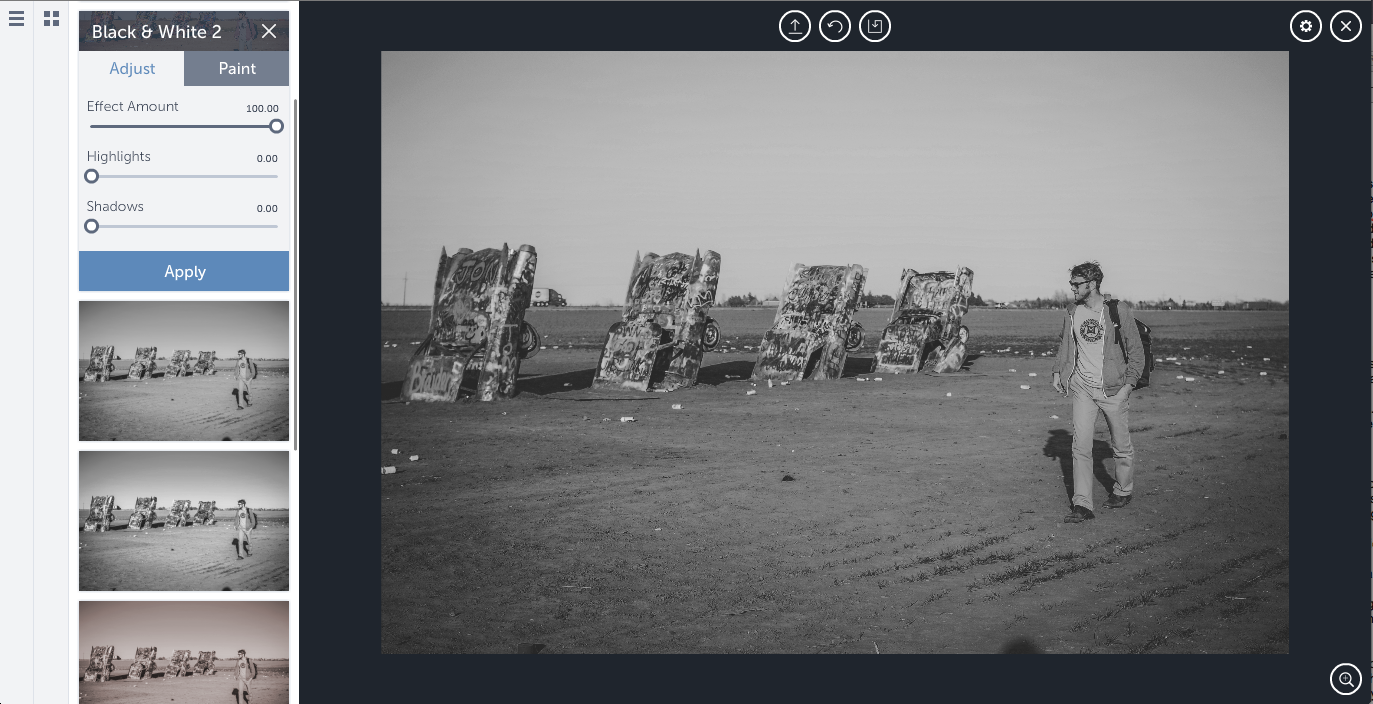Click the Highlights slider handle

tap(92, 176)
